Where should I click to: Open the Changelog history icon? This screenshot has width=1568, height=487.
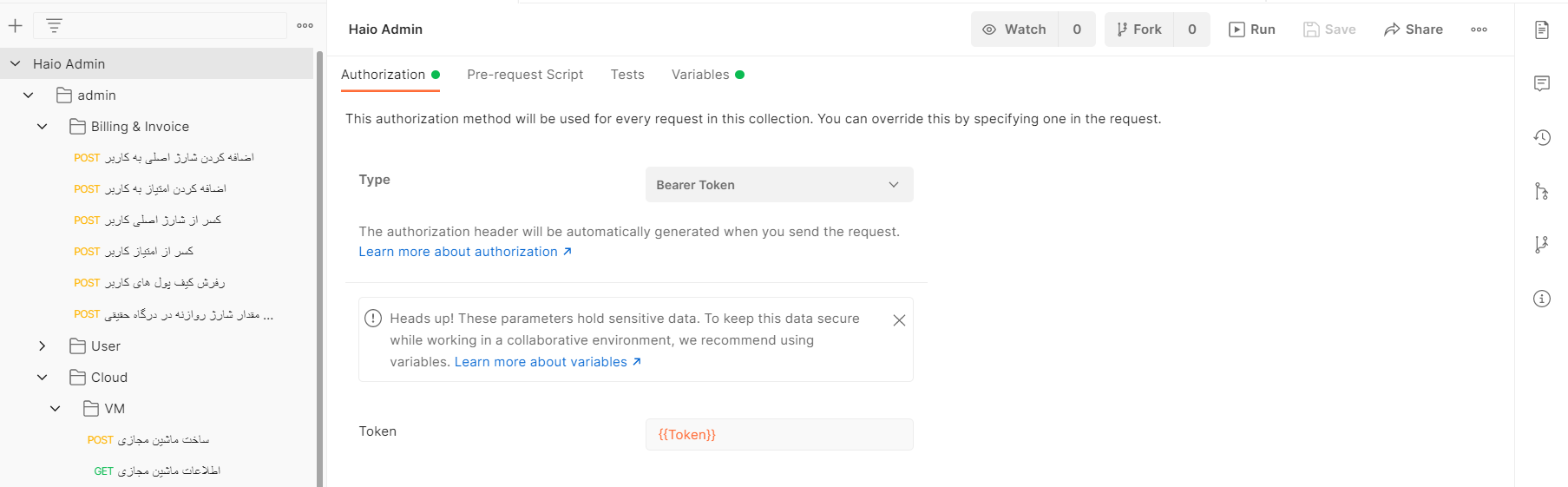click(1541, 137)
